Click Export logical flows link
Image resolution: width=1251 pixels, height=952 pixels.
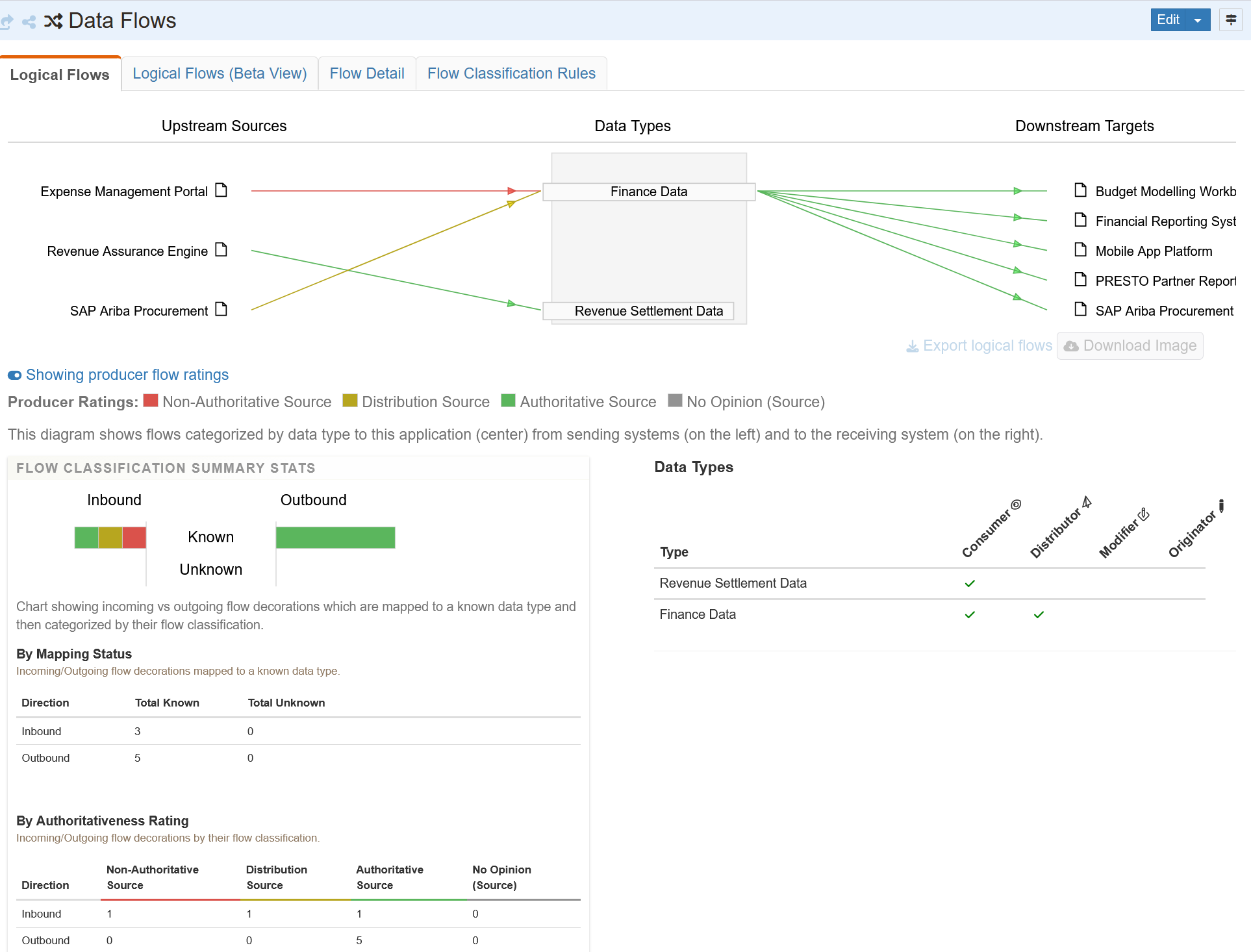[979, 346]
